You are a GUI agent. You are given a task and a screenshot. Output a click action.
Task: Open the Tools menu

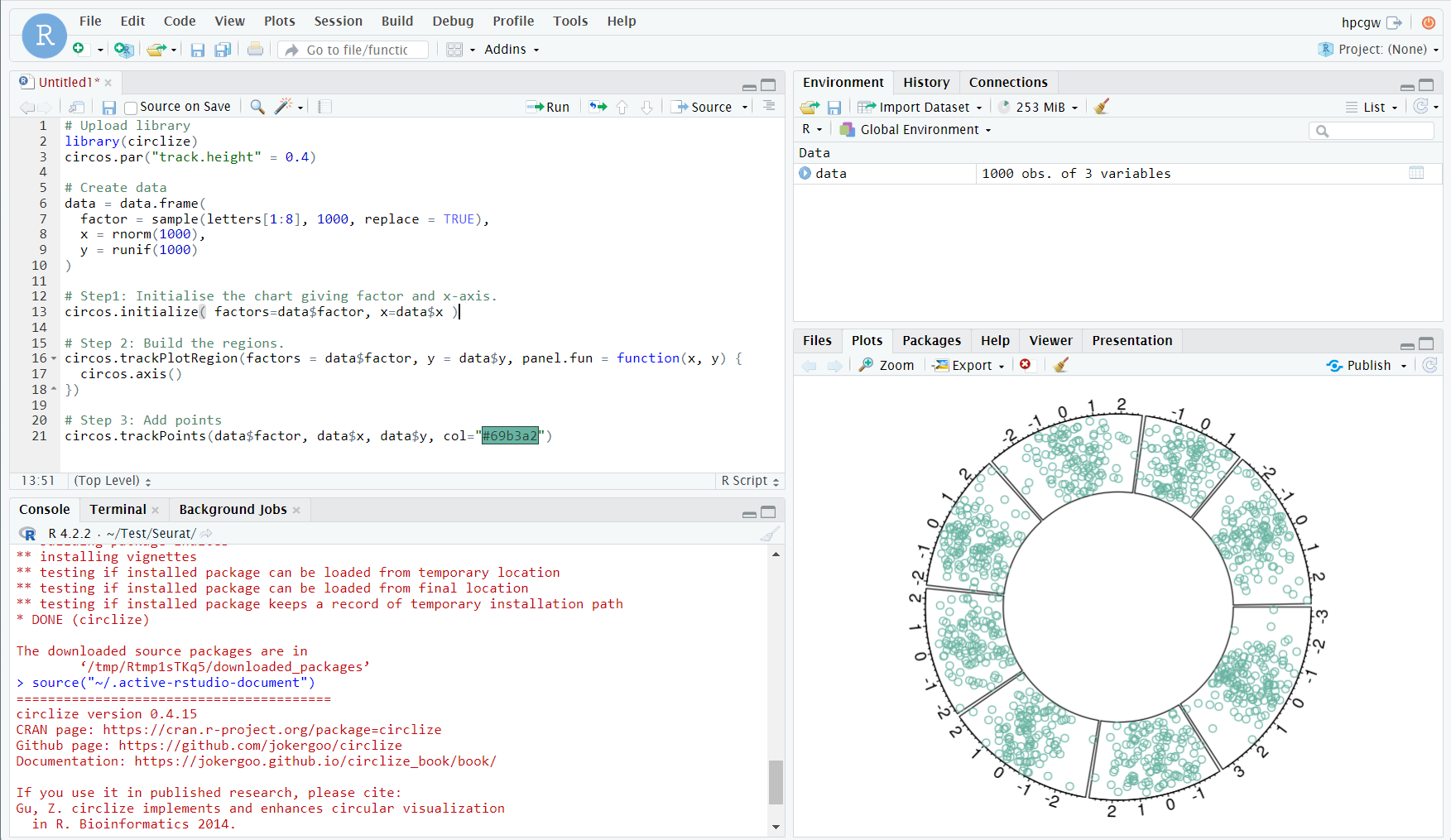(x=570, y=22)
